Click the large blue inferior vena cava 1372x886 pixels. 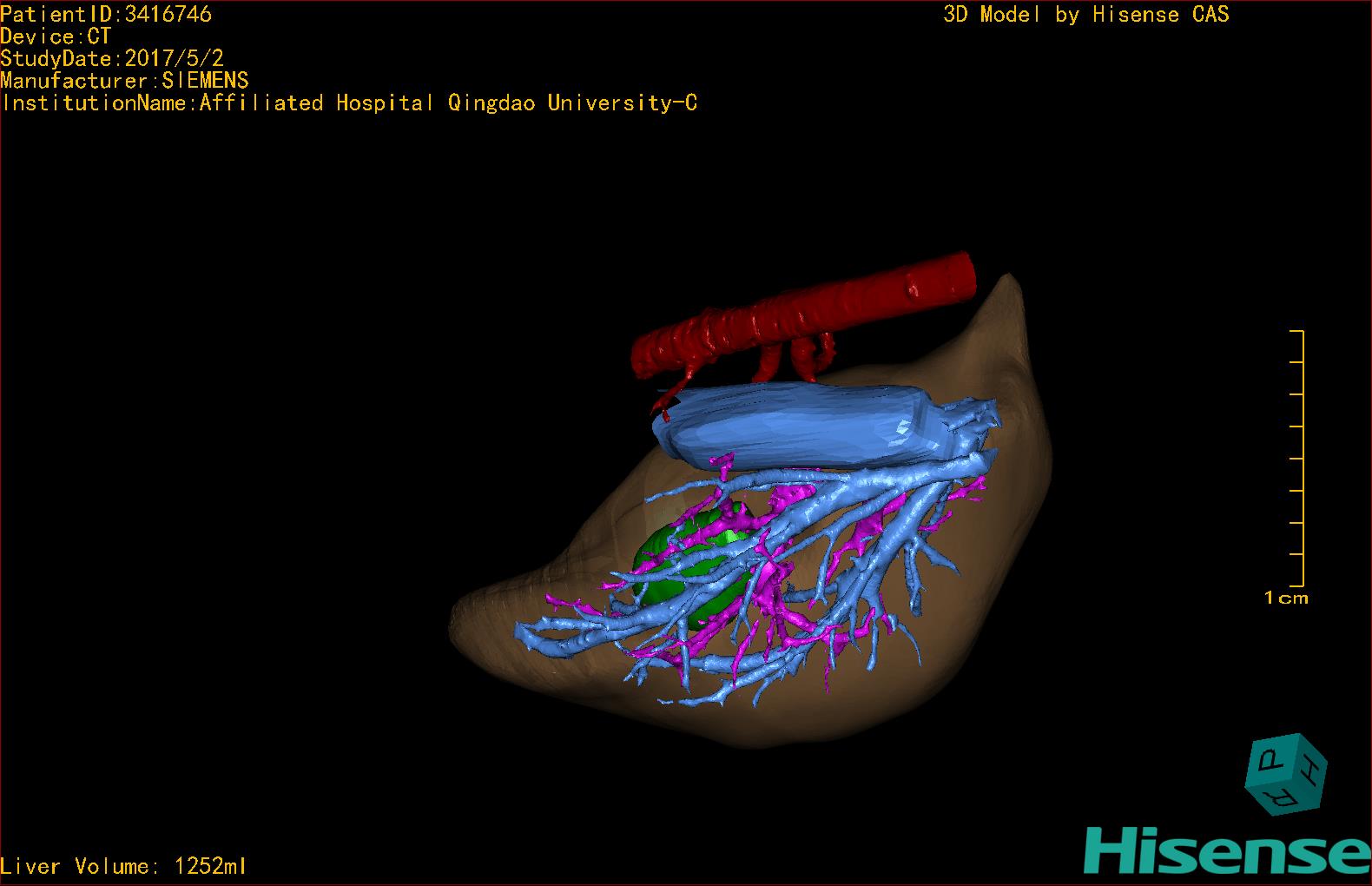pyautogui.click(x=799, y=426)
